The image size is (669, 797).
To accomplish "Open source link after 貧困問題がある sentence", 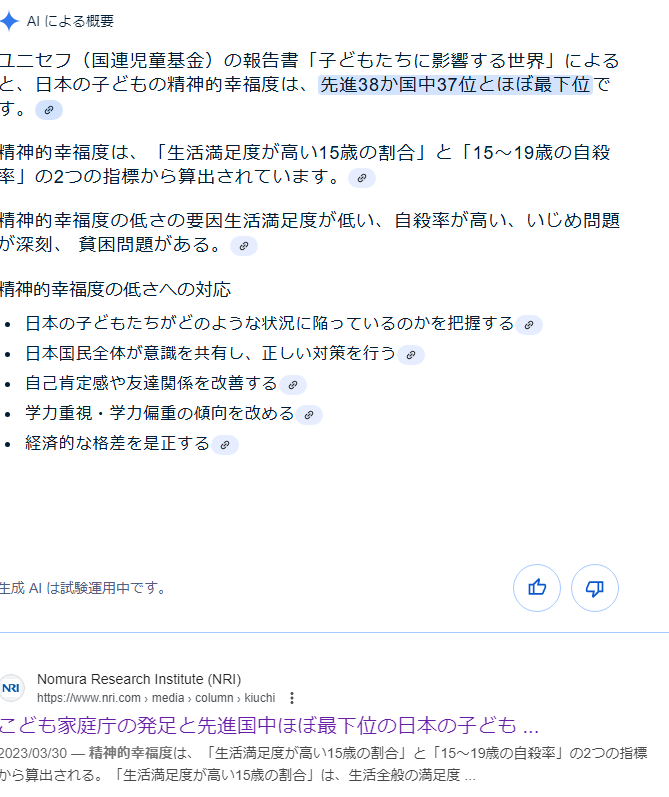I will (x=244, y=246).
